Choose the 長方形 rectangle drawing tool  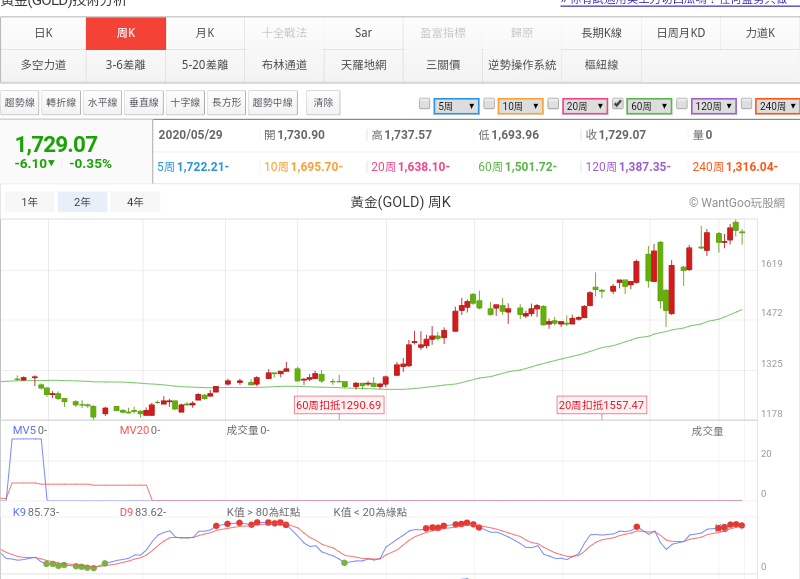click(226, 102)
